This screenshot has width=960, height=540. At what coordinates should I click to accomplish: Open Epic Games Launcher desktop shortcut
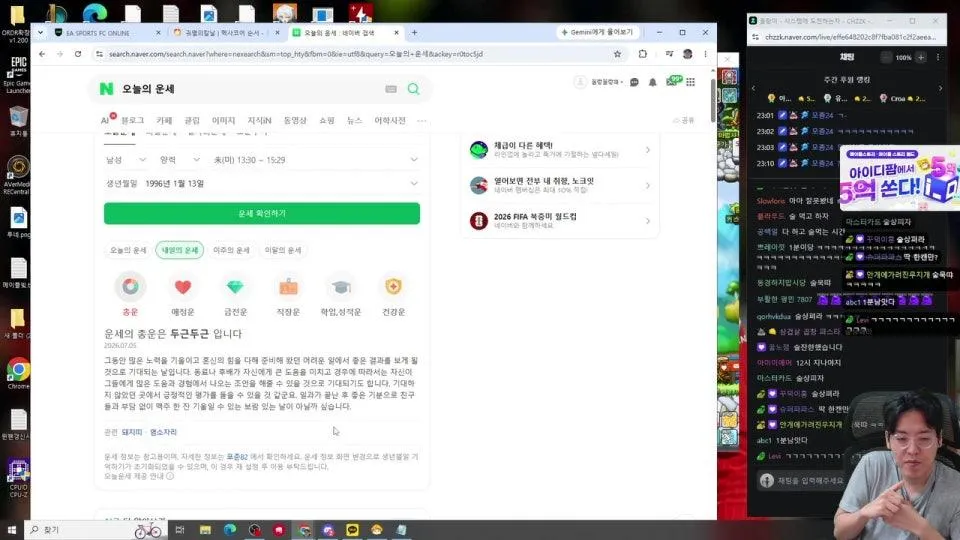tap(18, 75)
